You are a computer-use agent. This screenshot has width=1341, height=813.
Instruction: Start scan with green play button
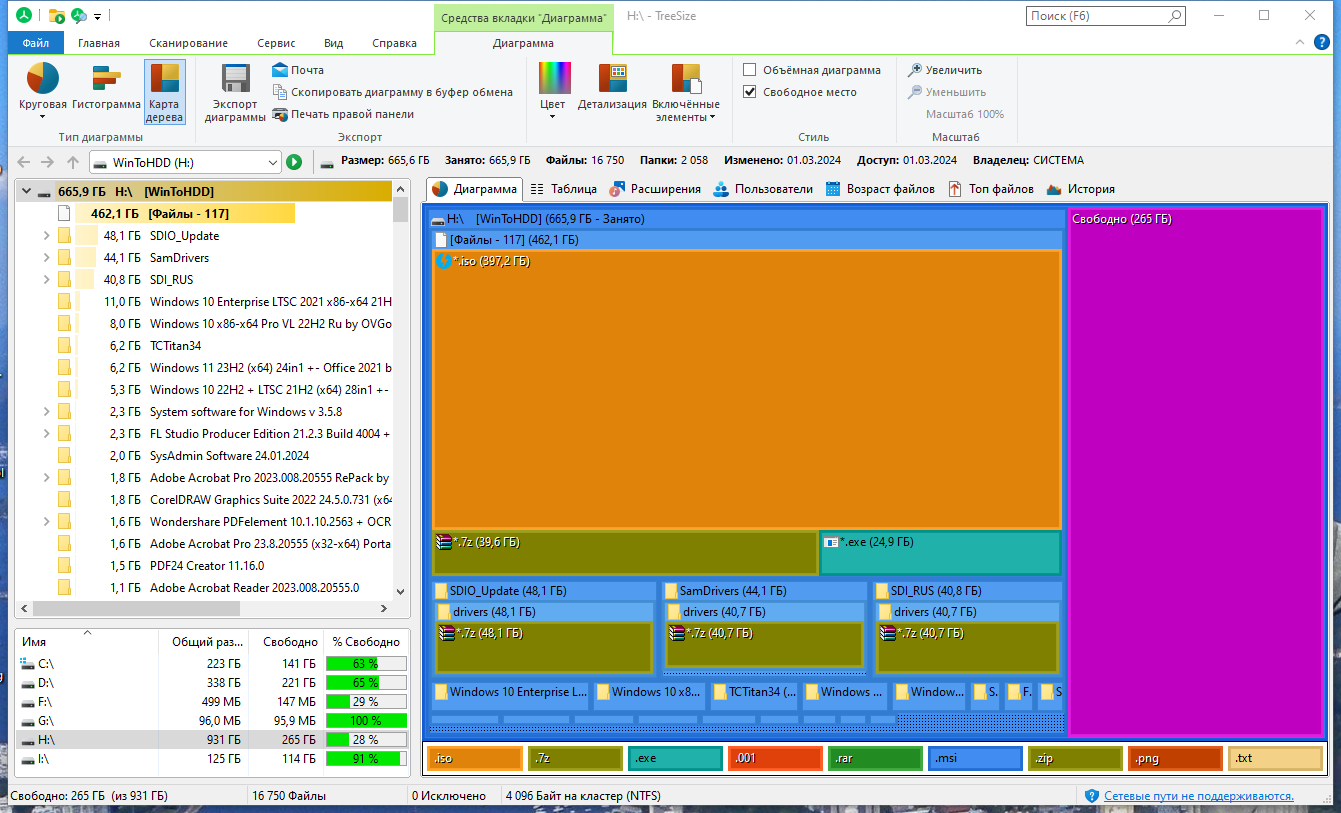294,162
